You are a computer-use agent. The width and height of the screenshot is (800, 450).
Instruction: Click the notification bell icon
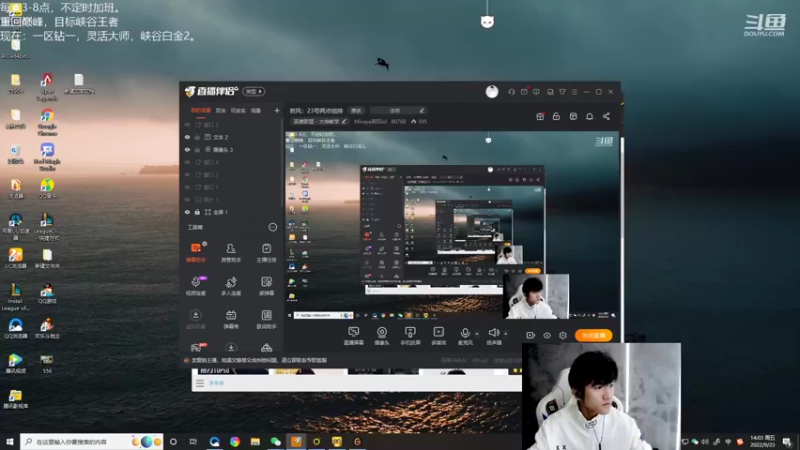pos(589,116)
